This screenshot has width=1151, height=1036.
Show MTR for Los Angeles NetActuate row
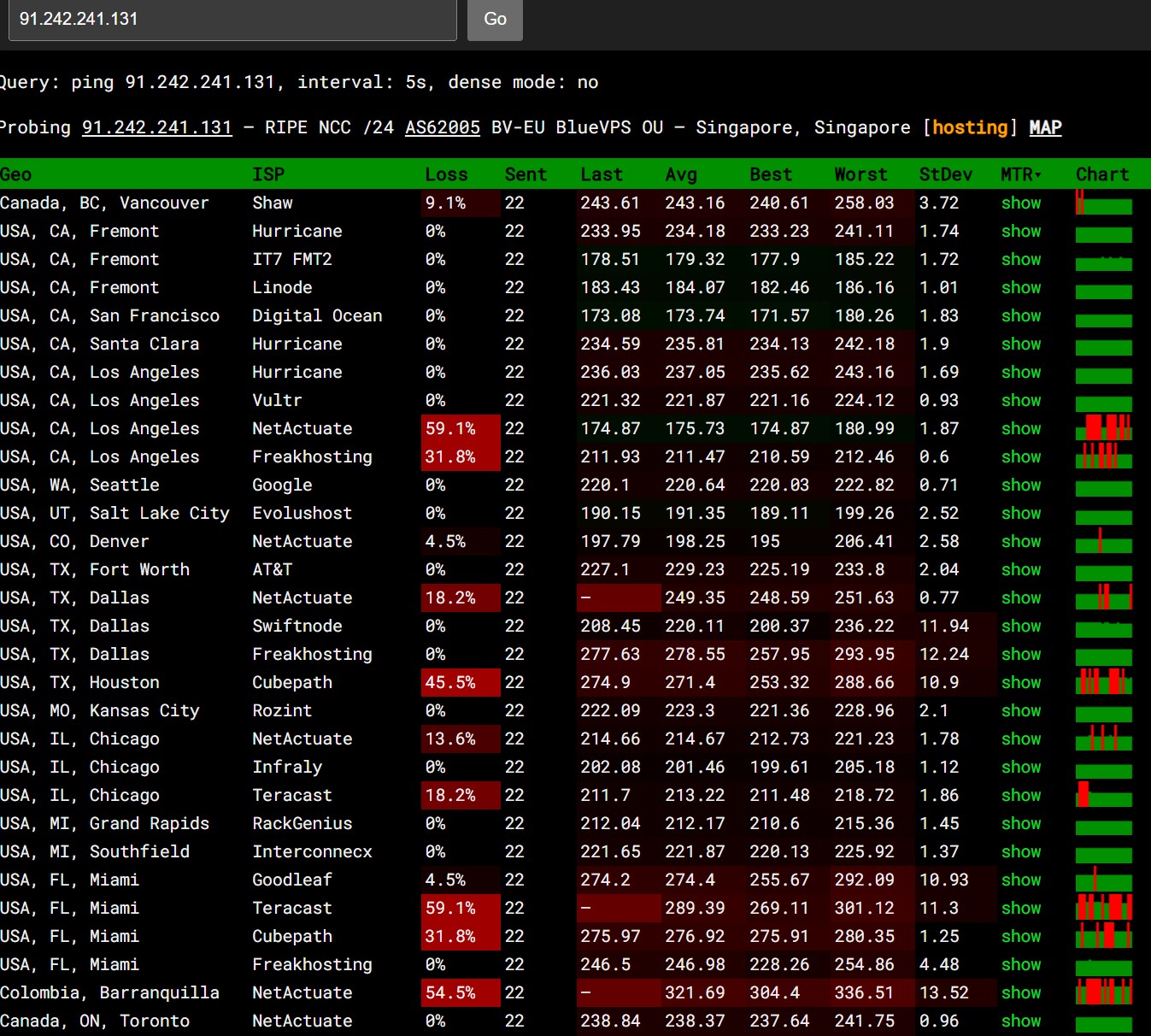1021,428
